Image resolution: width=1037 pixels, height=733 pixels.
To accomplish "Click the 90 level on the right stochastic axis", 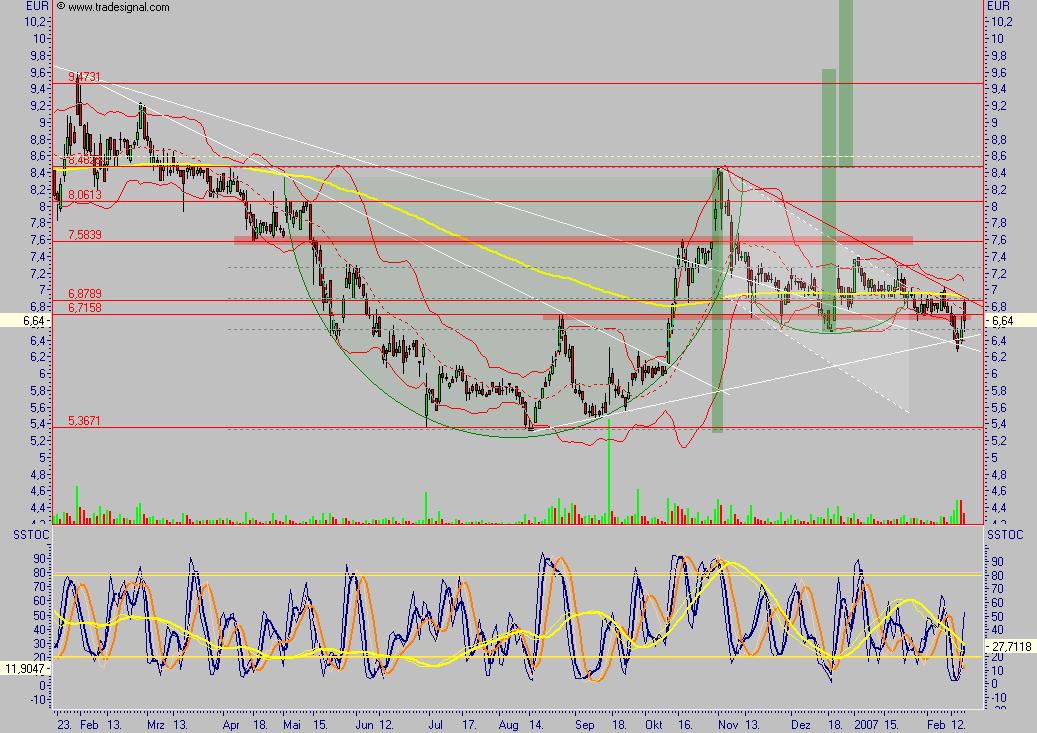I will pos(997,562).
